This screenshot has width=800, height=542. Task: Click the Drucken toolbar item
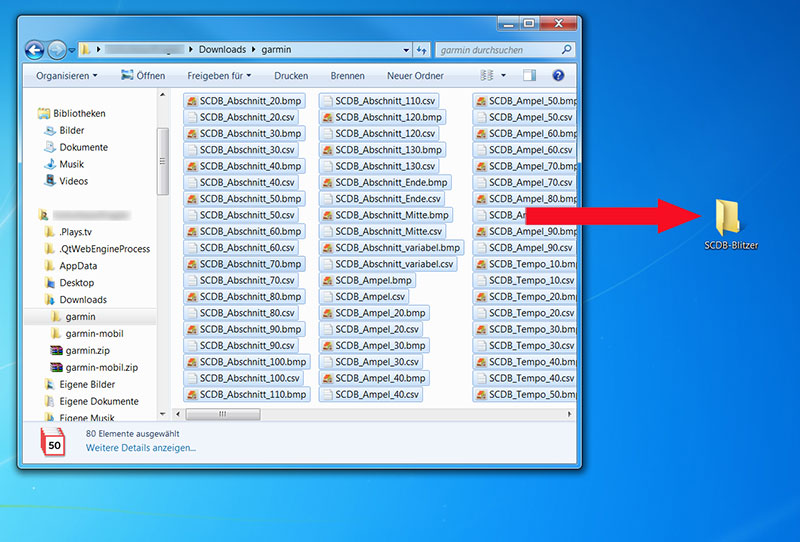(x=291, y=75)
